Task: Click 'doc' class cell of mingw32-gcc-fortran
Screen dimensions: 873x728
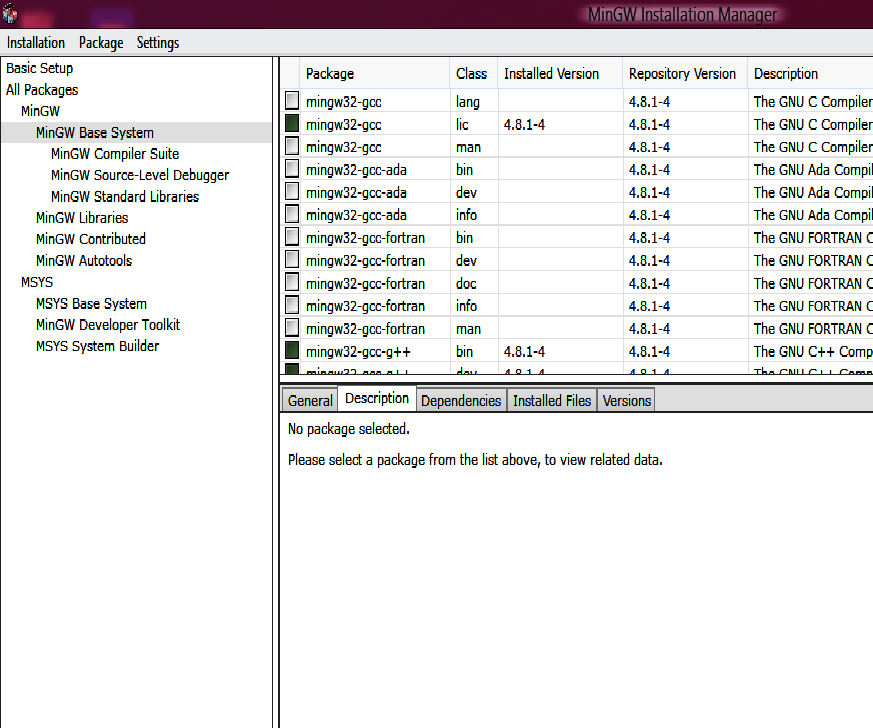Action: 466,284
